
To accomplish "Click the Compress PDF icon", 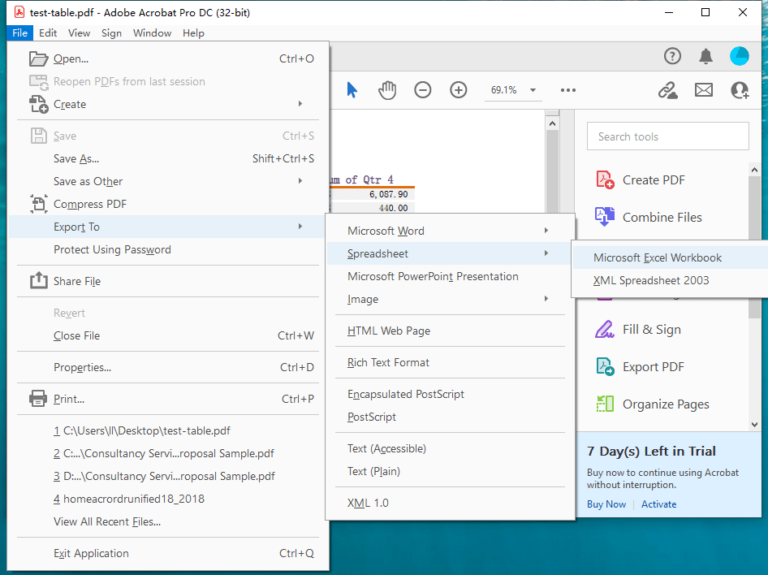I will [x=39, y=204].
